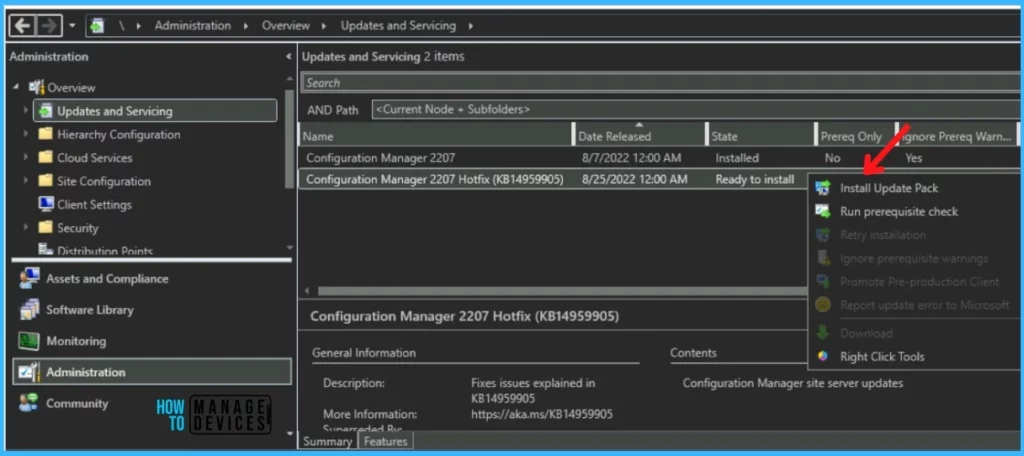Collapse the Overview tree node
1024x456 pixels.
point(16,87)
